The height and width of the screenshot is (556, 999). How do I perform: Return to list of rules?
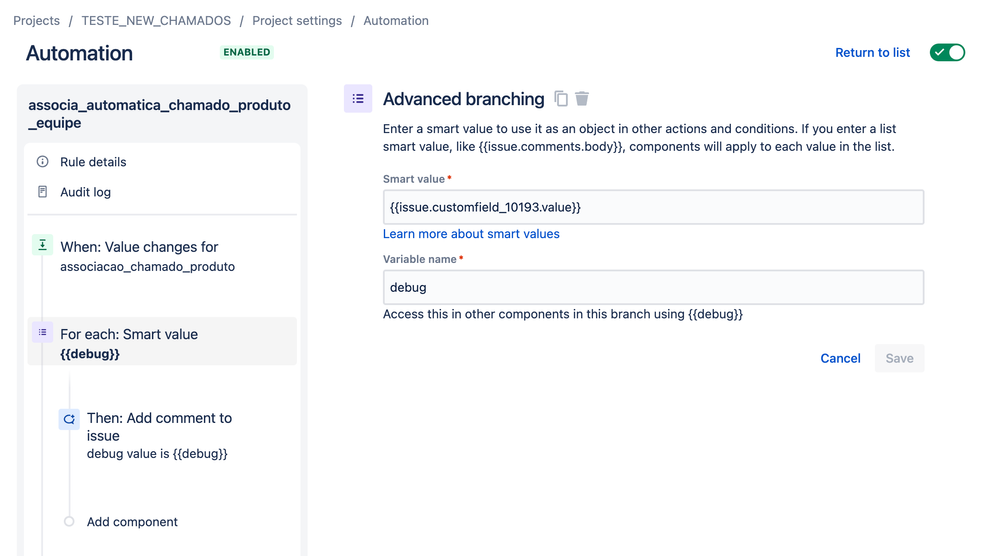pos(872,52)
